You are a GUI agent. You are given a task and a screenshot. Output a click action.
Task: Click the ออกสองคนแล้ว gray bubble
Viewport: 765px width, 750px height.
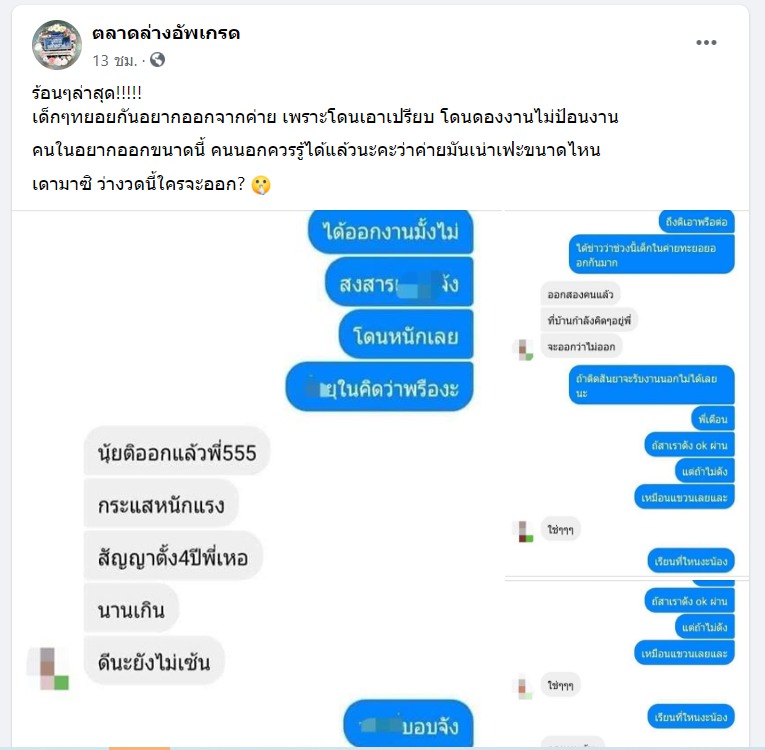pyautogui.click(x=580, y=294)
